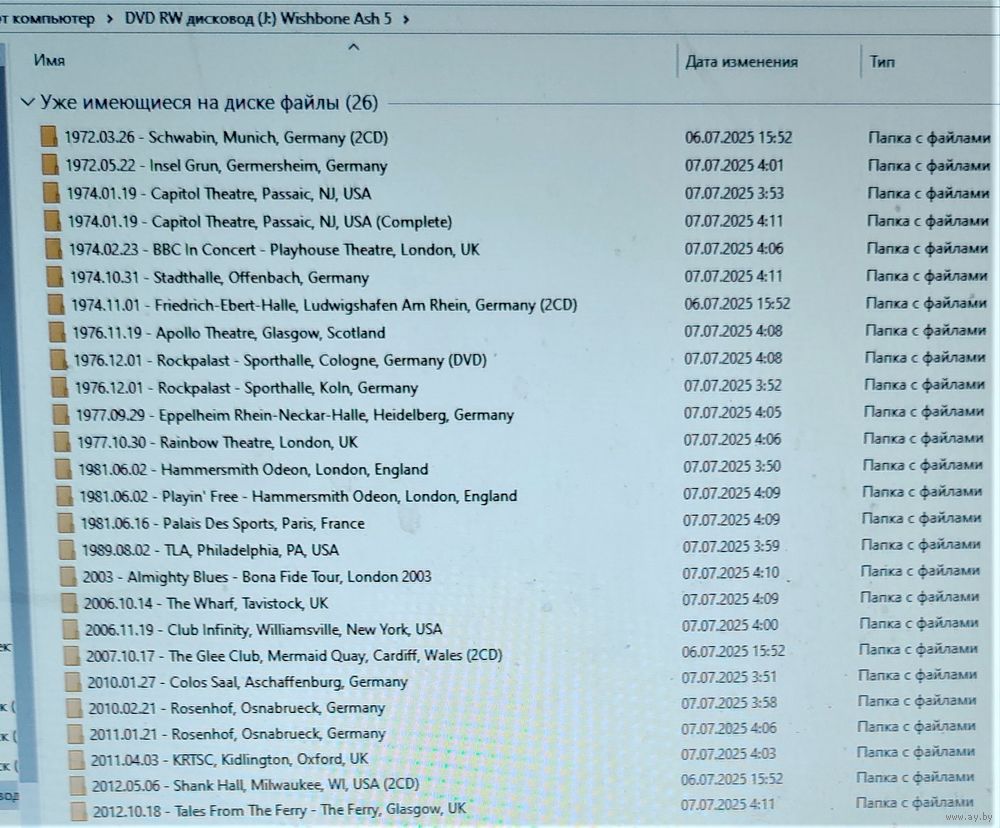Select '2003 - Almighty Blues - Bona Fide Tour' name
This screenshot has height=828, width=1000.
click(257, 577)
